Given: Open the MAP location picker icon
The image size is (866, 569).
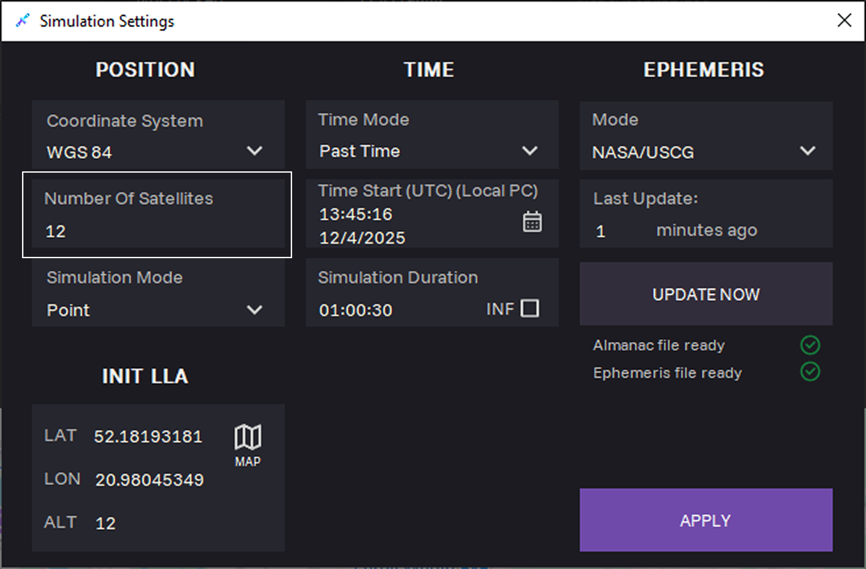Looking at the screenshot, I should point(247,443).
